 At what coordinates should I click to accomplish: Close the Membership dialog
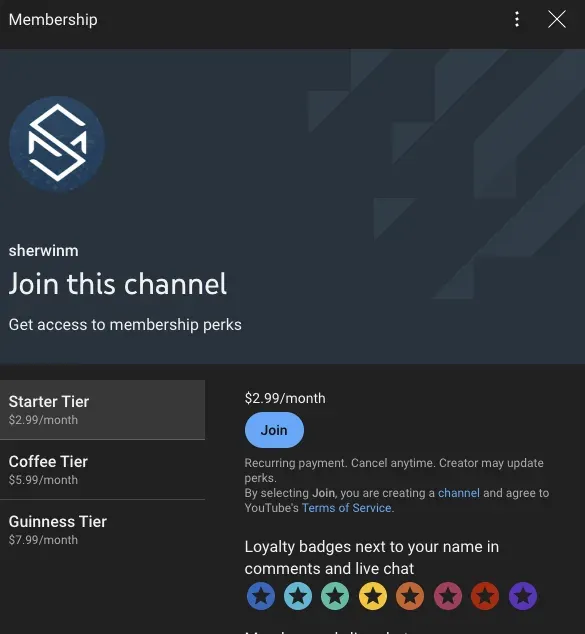point(557,19)
